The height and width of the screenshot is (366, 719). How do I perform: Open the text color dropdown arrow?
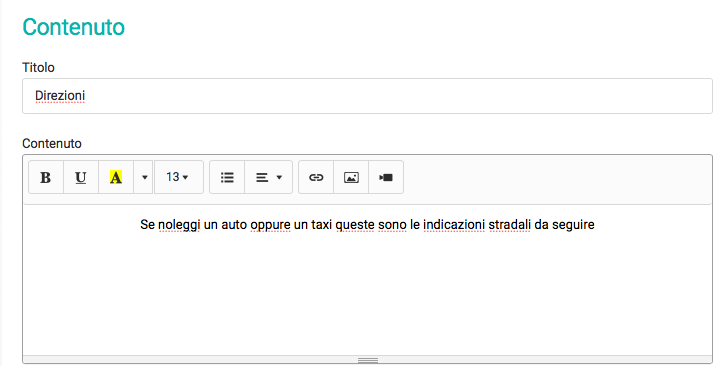pyautogui.click(x=144, y=177)
